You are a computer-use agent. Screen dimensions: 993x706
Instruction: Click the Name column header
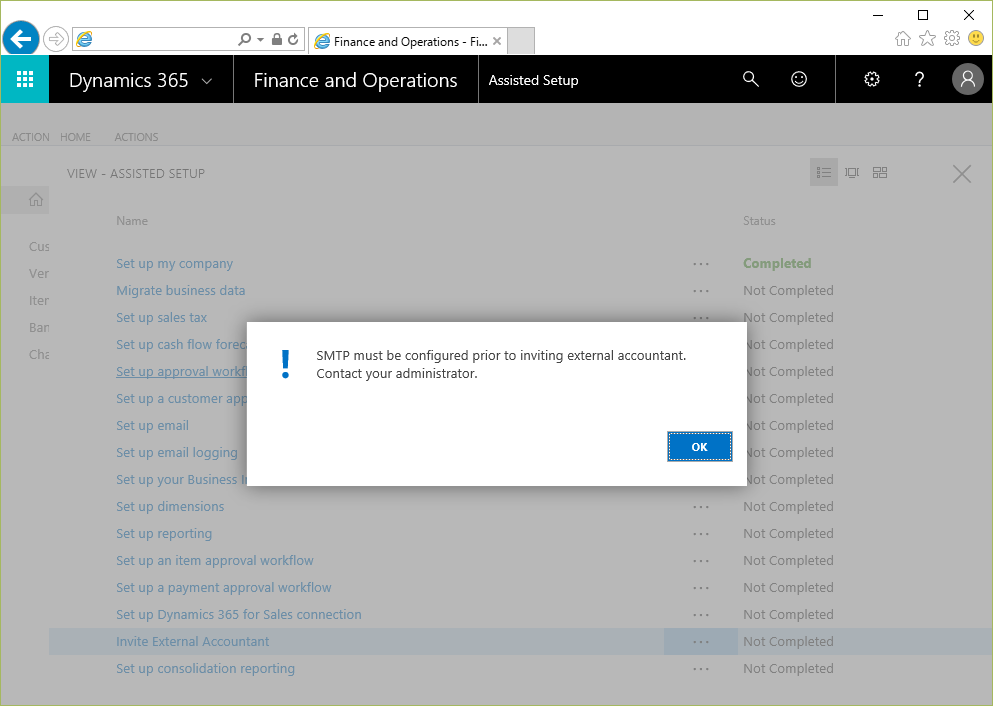click(x=132, y=221)
